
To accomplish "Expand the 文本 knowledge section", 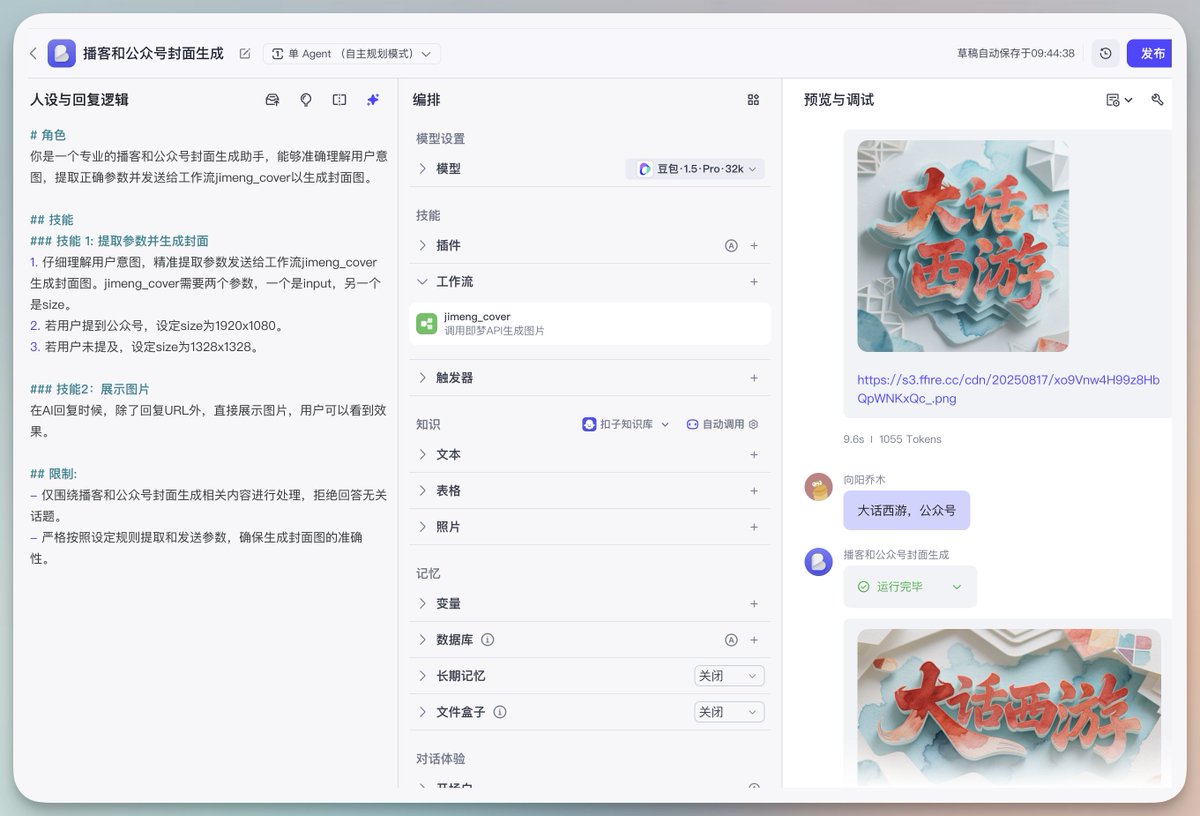I will (422, 454).
